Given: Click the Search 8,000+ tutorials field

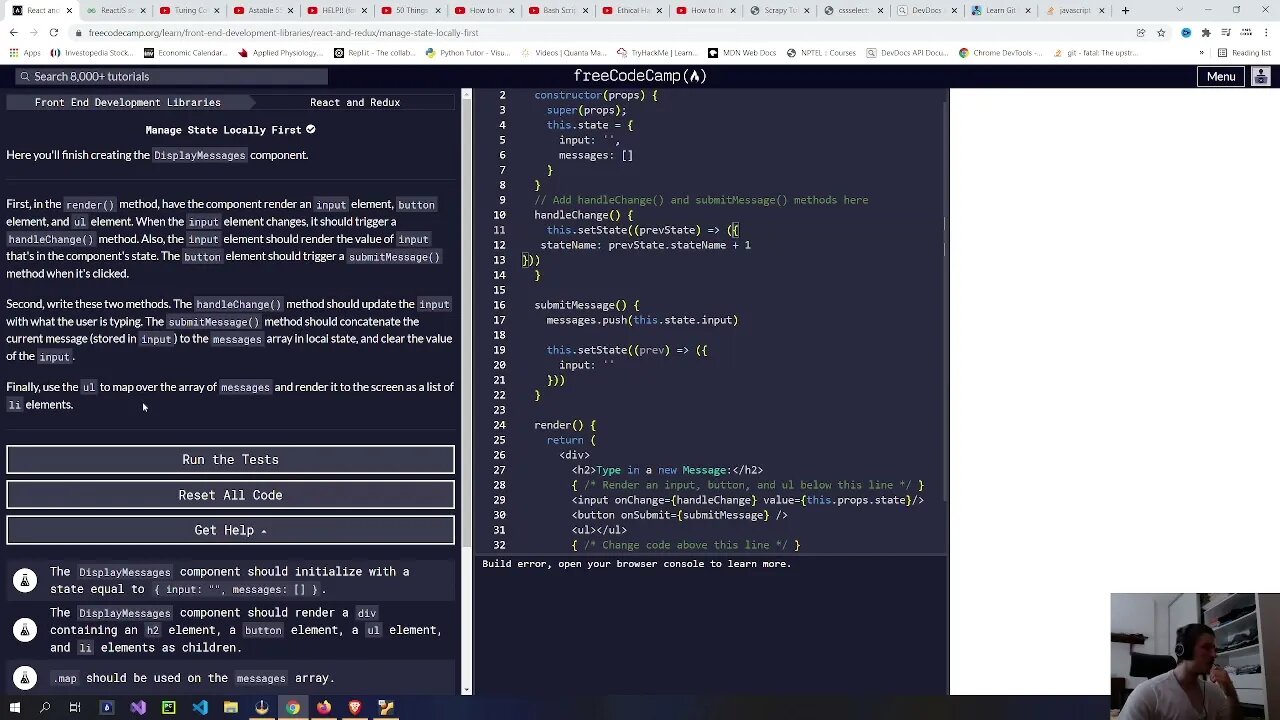Looking at the screenshot, I should tap(172, 76).
